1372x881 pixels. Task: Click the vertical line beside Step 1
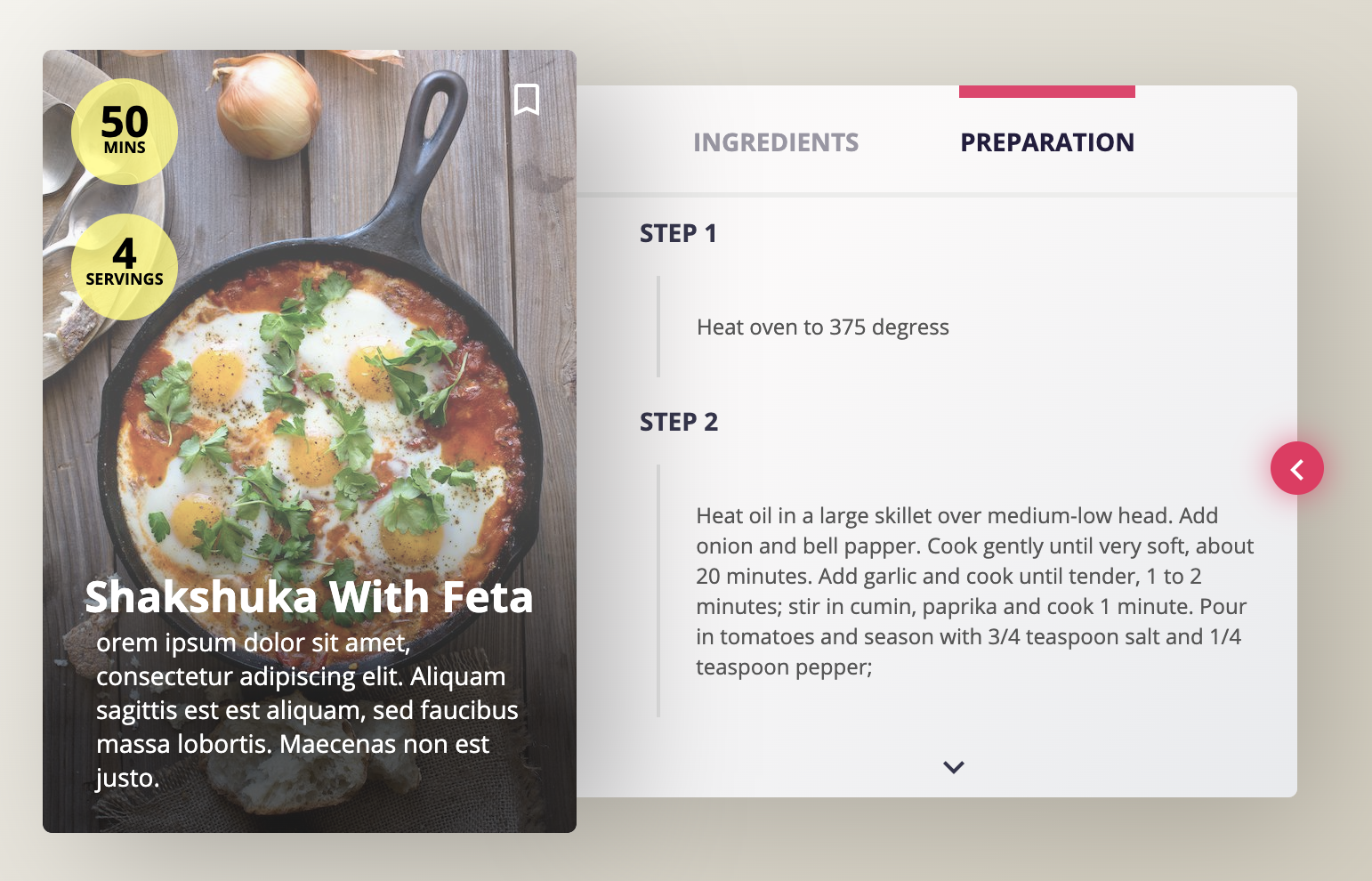(x=658, y=327)
